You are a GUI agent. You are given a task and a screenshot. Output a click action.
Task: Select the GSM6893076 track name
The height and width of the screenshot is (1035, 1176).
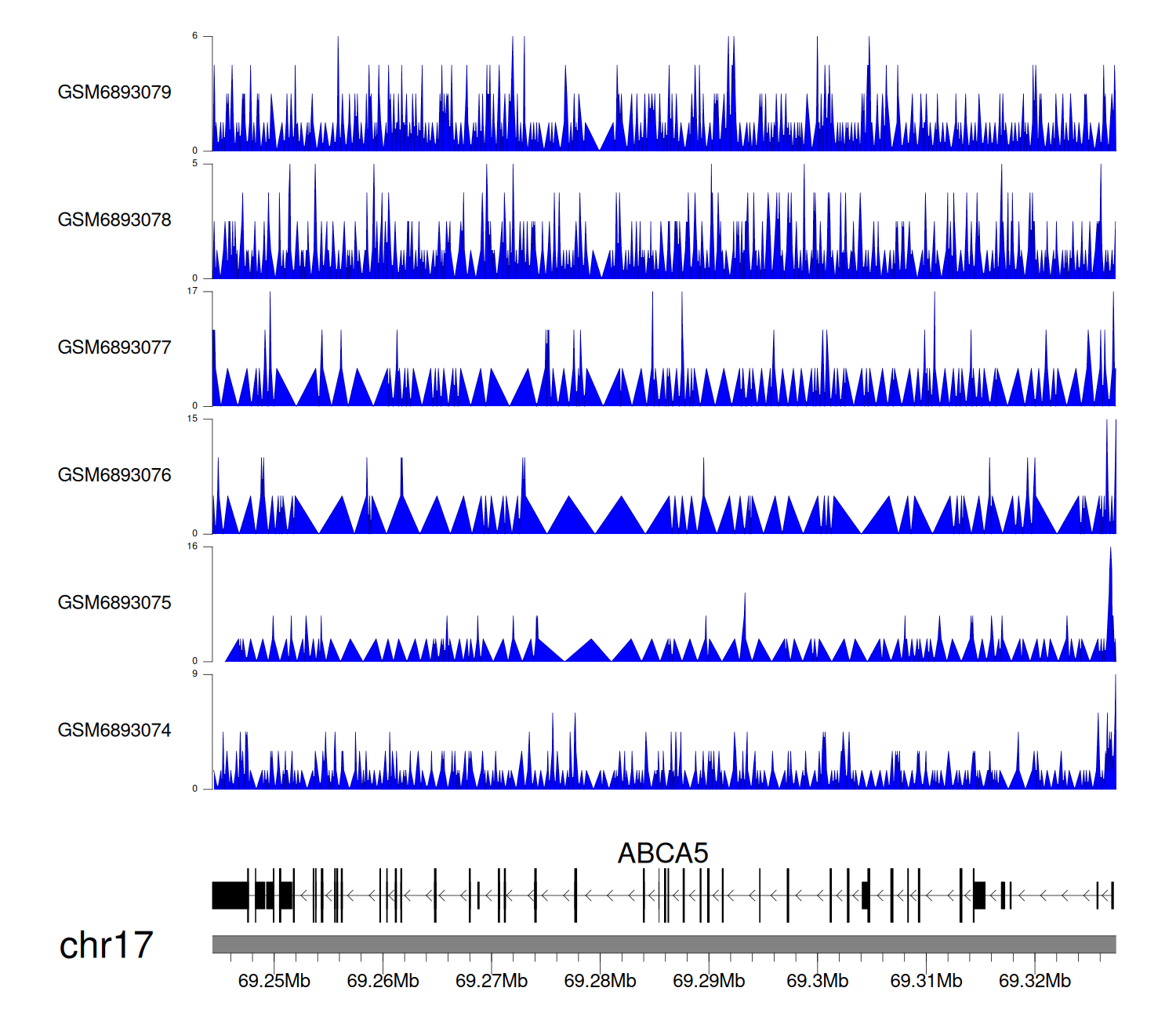point(114,475)
